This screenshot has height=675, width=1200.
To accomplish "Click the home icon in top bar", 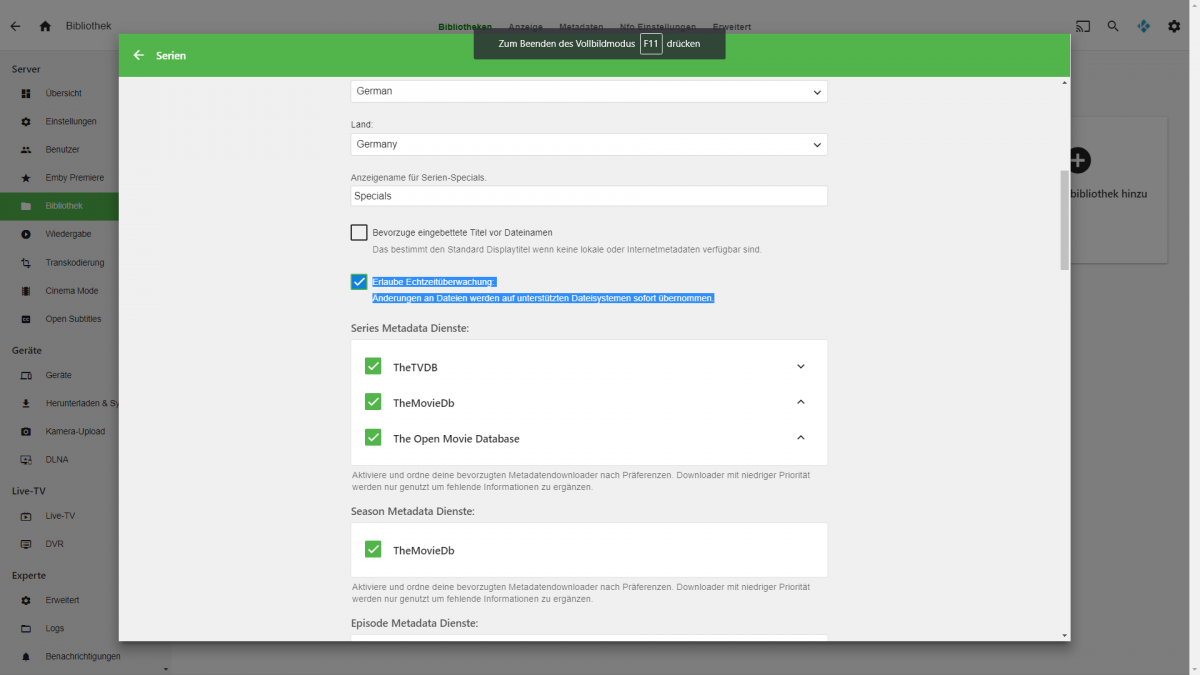I will (45, 27).
